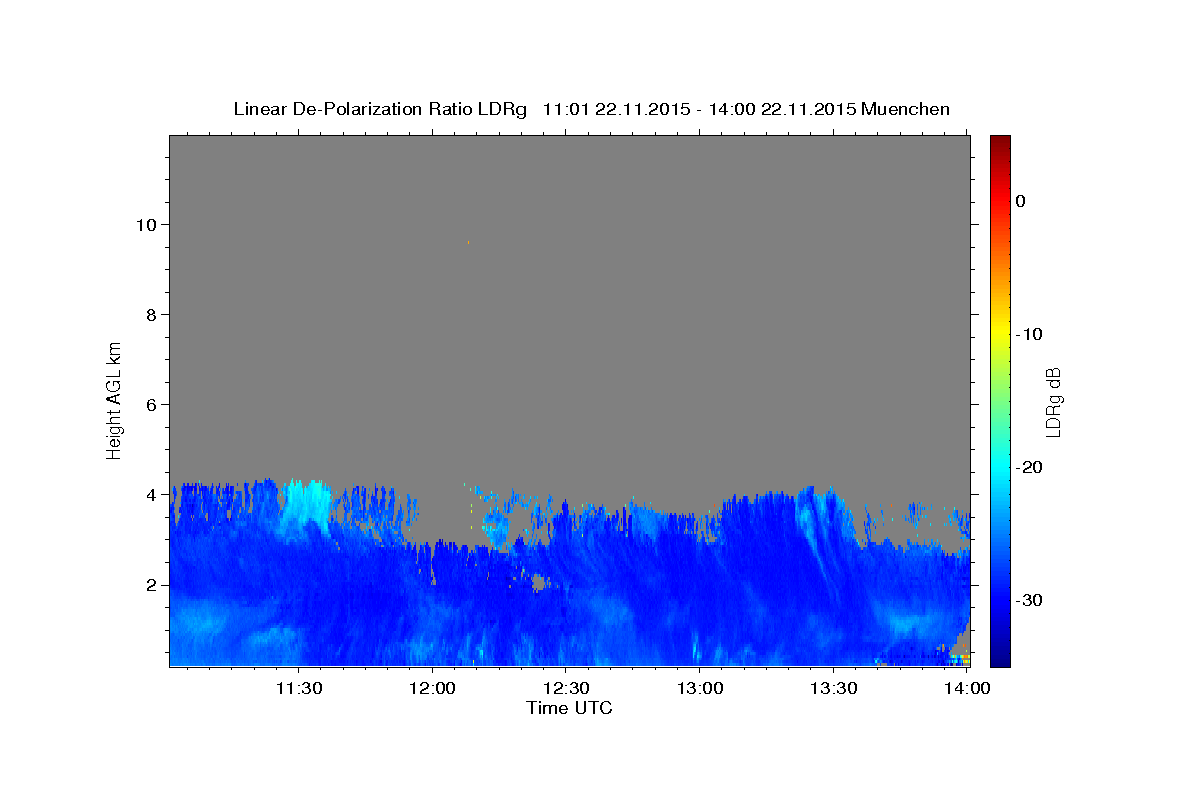Click the height tick label 2
The image size is (1200, 800).
click(x=152, y=584)
